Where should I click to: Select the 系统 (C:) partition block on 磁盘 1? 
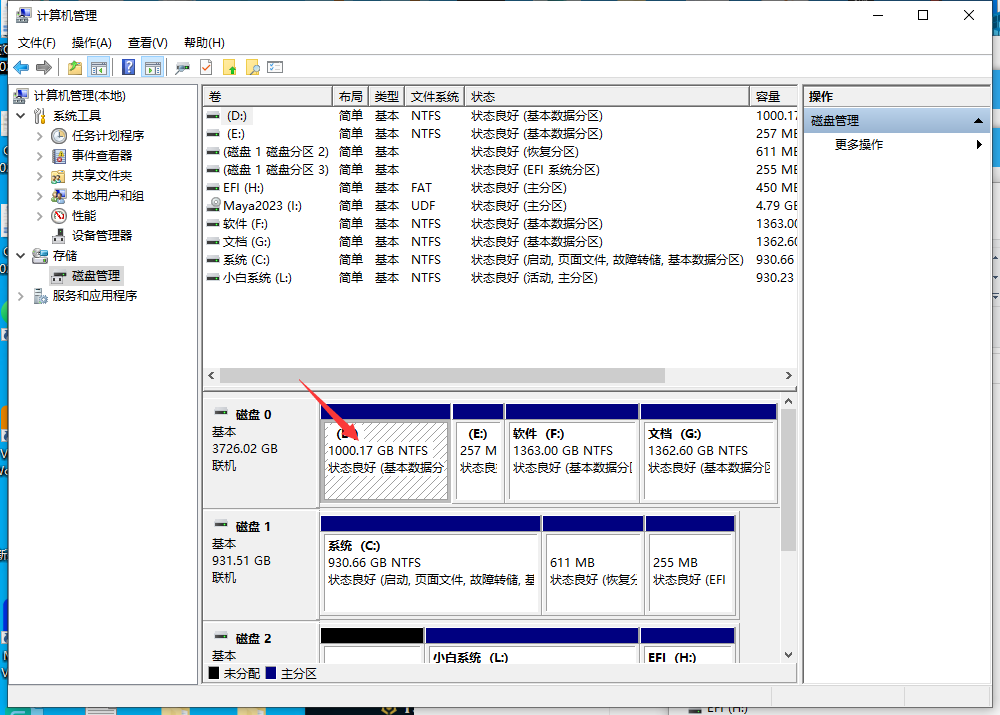tap(430, 563)
